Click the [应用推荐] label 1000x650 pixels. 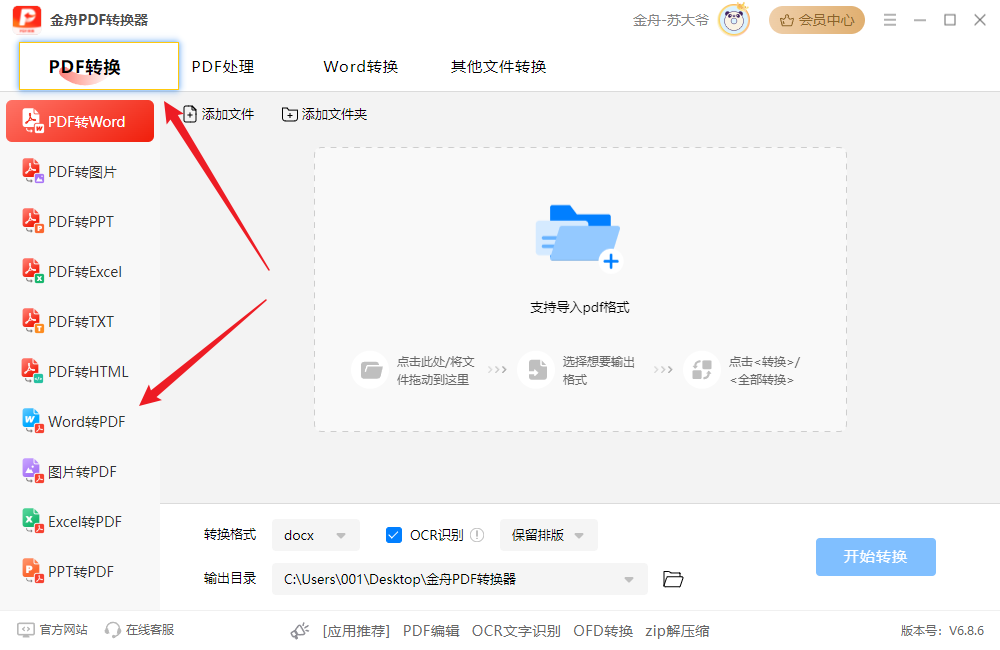(357, 630)
